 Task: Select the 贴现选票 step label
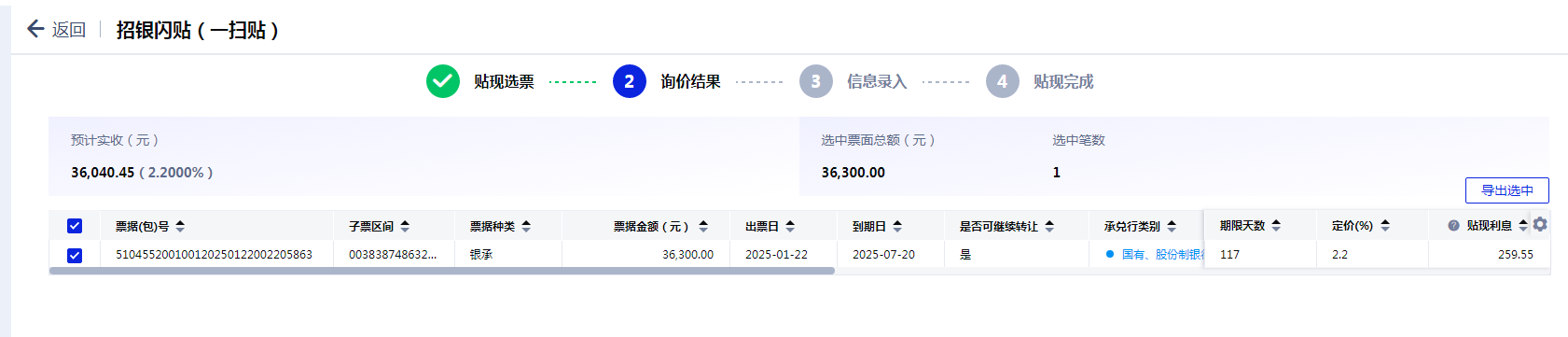coord(504,82)
